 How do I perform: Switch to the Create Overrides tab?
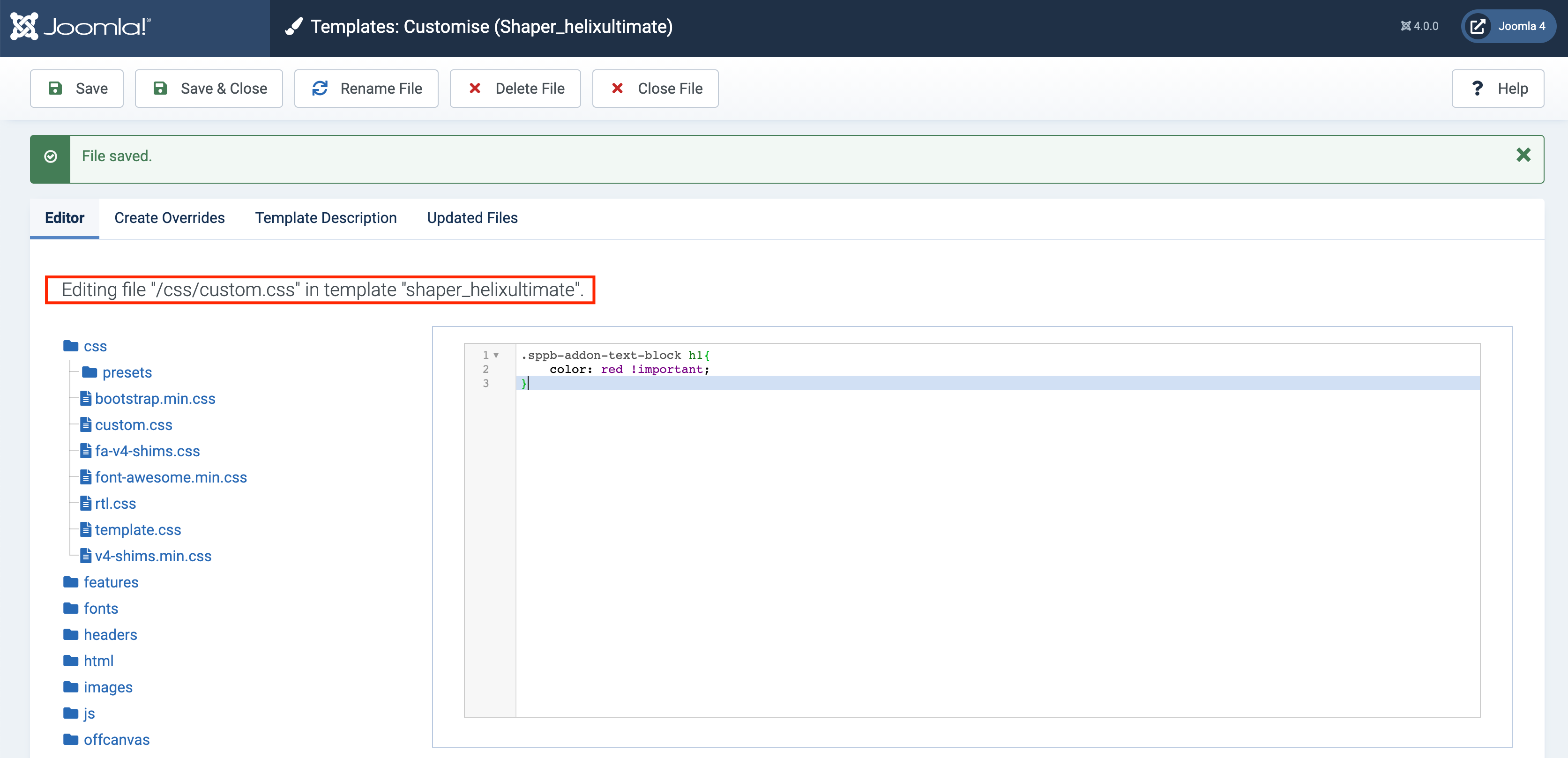click(x=169, y=218)
